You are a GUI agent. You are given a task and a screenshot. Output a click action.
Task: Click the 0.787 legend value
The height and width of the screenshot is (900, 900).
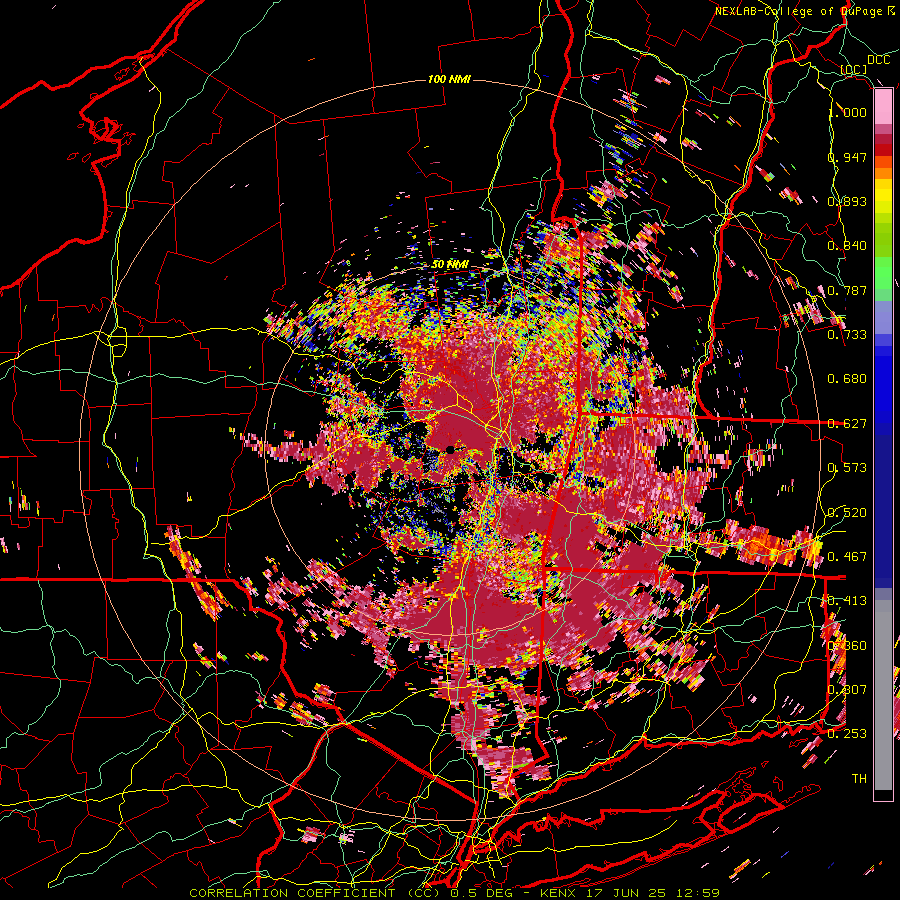[x=848, y=290]
